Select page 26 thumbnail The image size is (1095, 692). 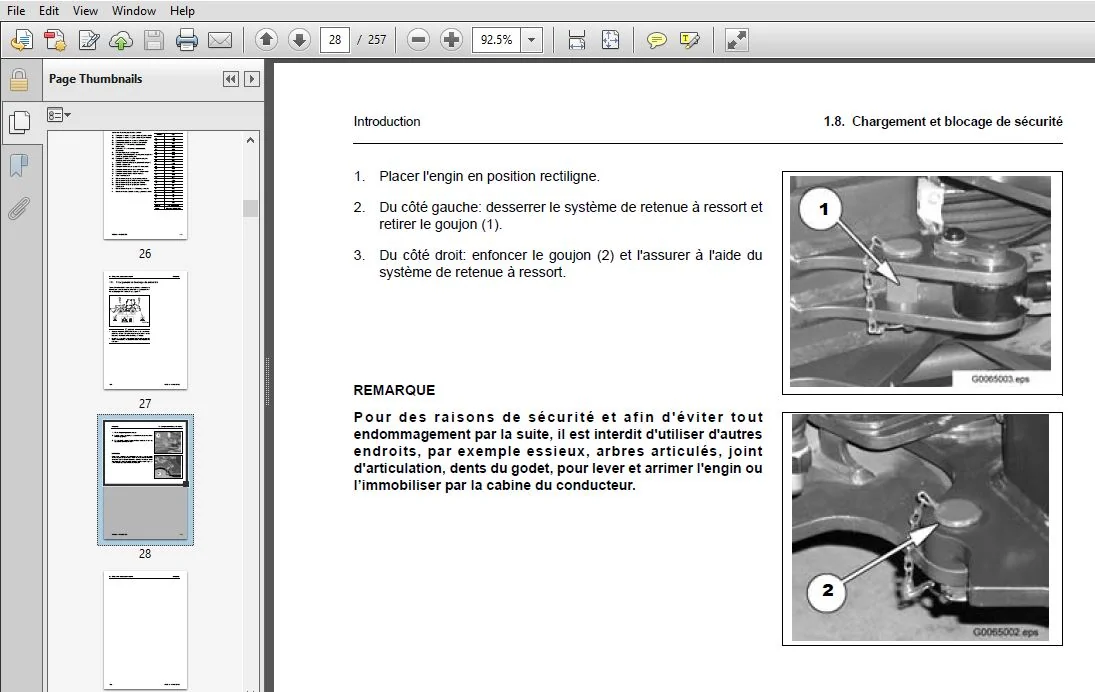145,185
